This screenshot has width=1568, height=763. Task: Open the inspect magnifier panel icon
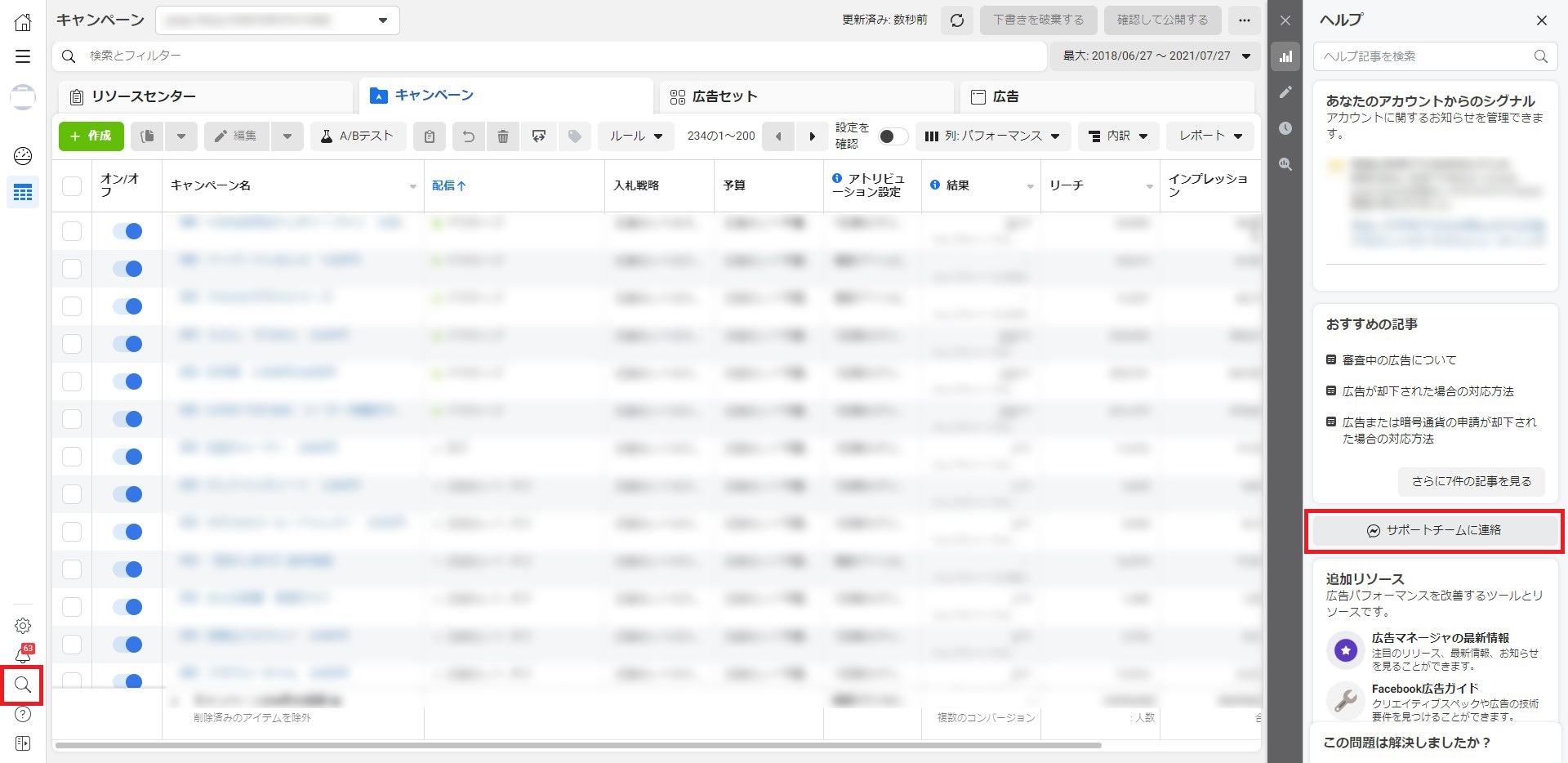click(x=1285, y=164)
